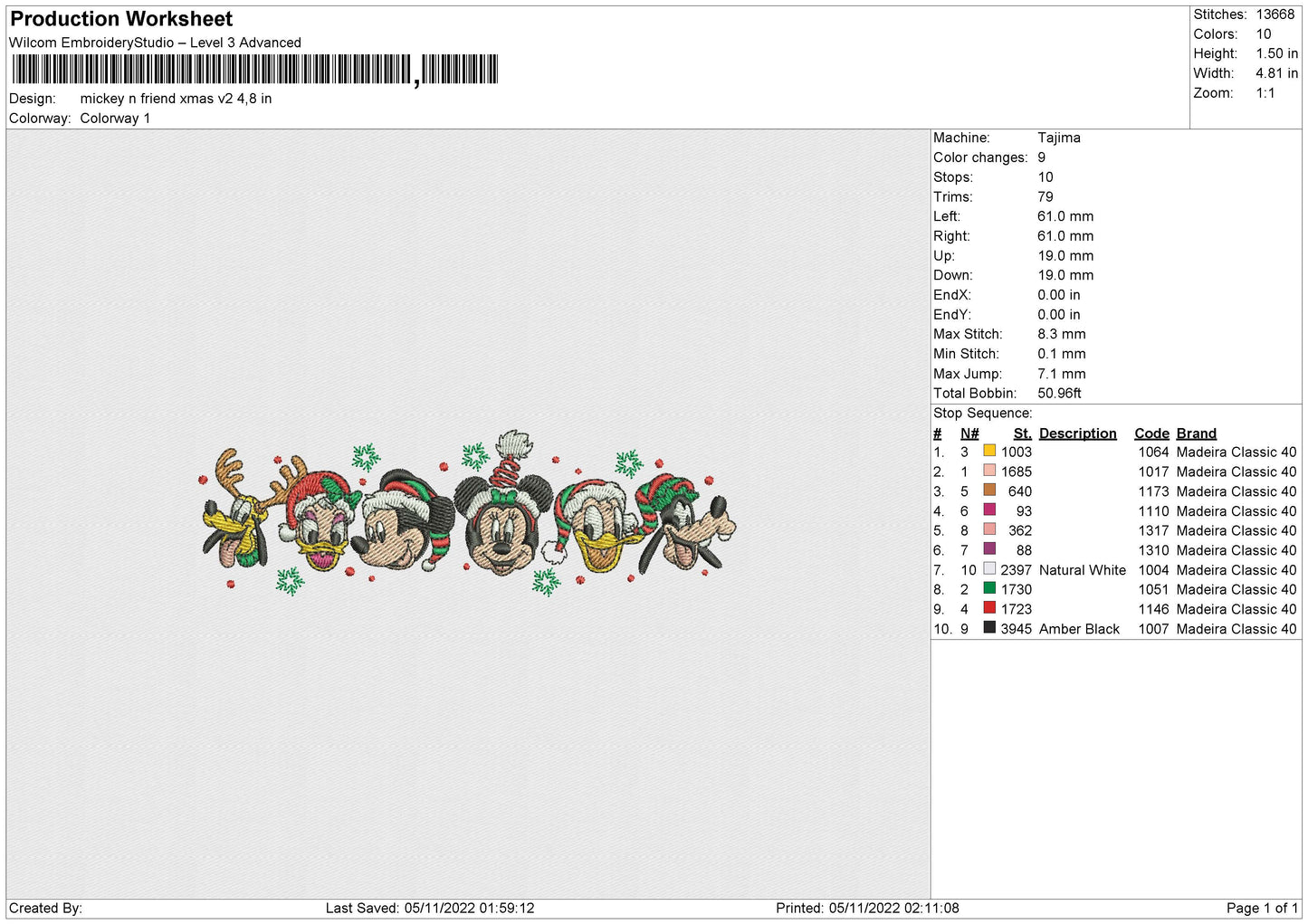The height and width of the screenshot is (924, 1308).
Task: Click the N# column header
Action: 969,433
